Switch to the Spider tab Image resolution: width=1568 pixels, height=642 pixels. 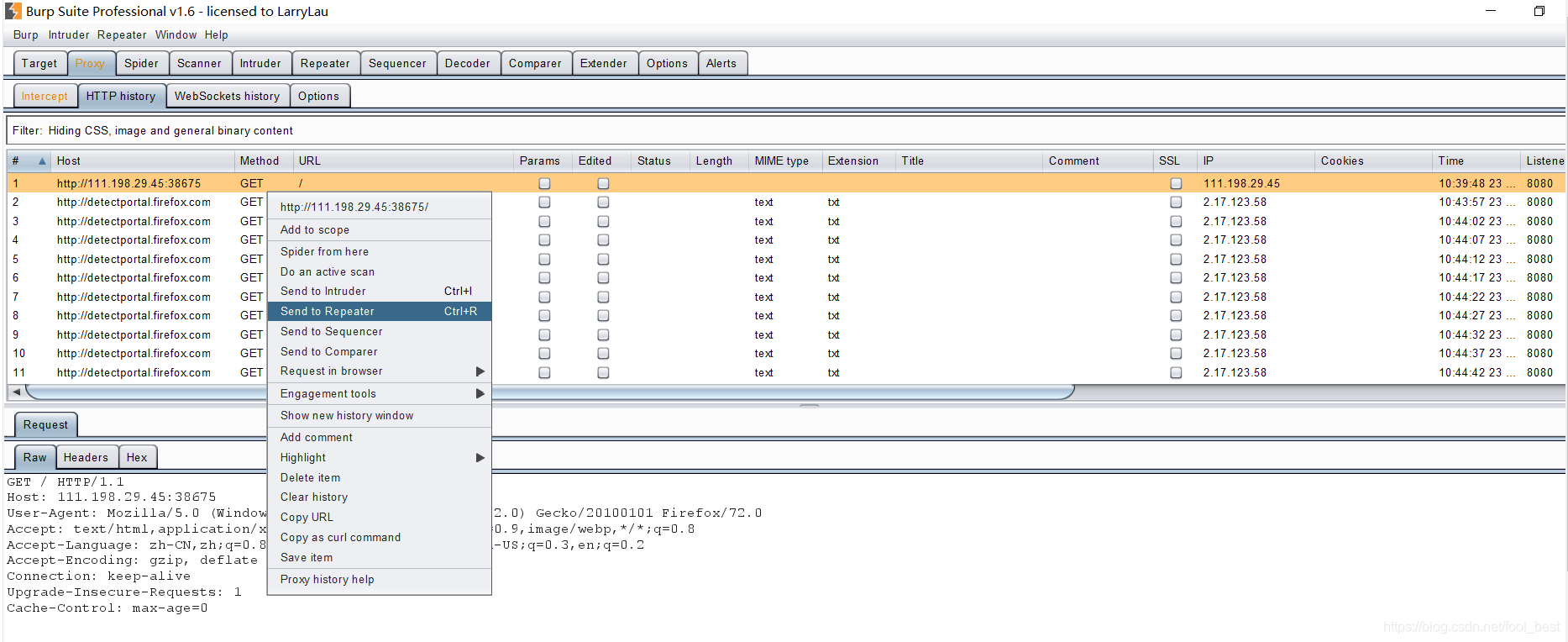pyautogui.click(x=141, y=64)
